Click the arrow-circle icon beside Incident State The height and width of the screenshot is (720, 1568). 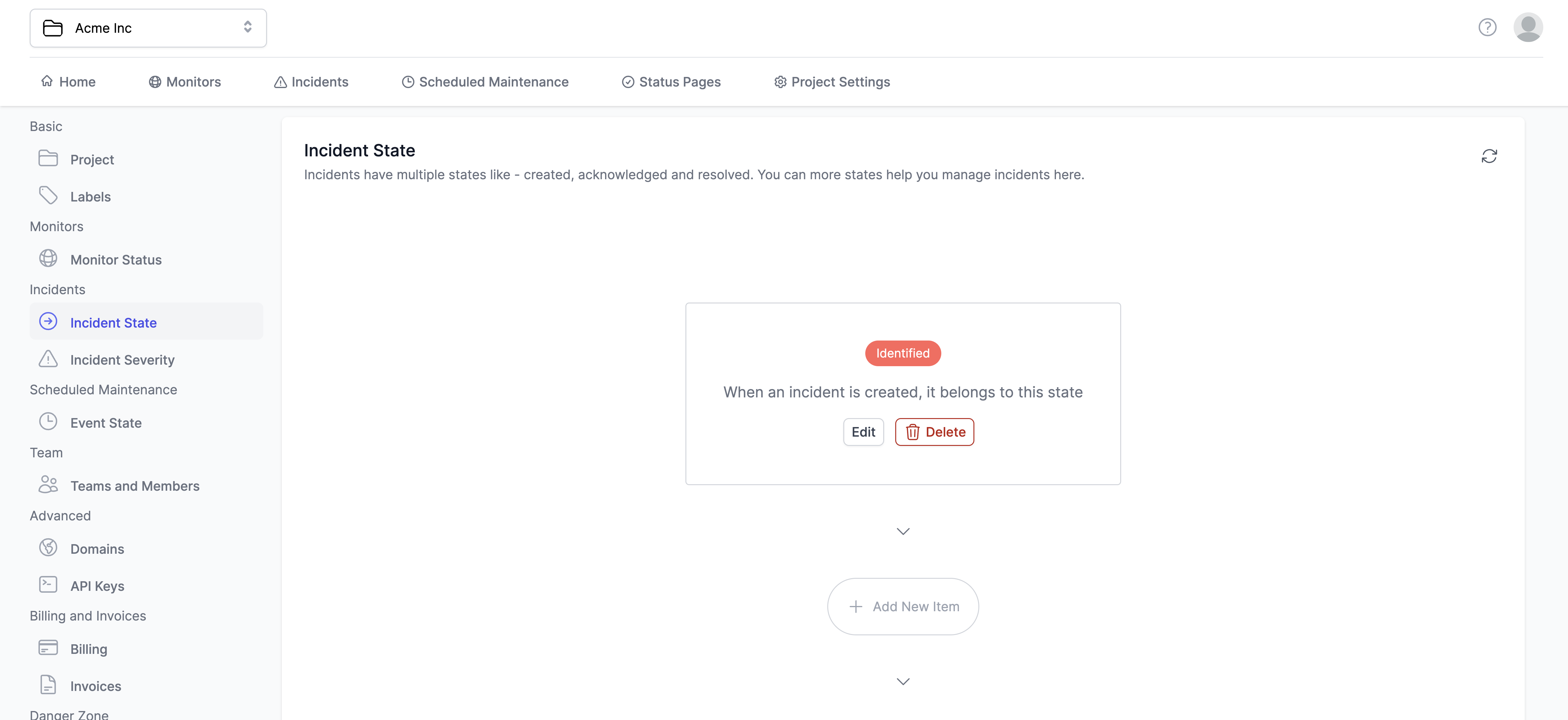(x=48, y=321)
